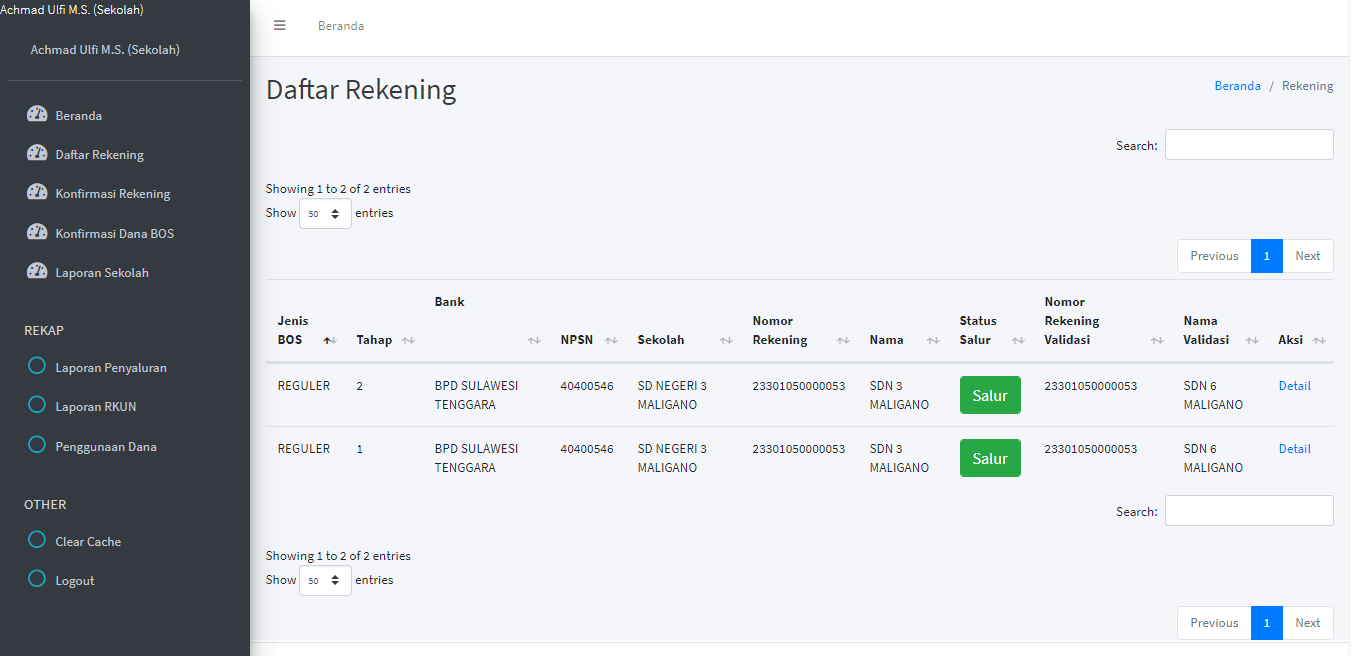Click the sort arrows on Jenis BOS column
1364x658 pixels.
330,340
